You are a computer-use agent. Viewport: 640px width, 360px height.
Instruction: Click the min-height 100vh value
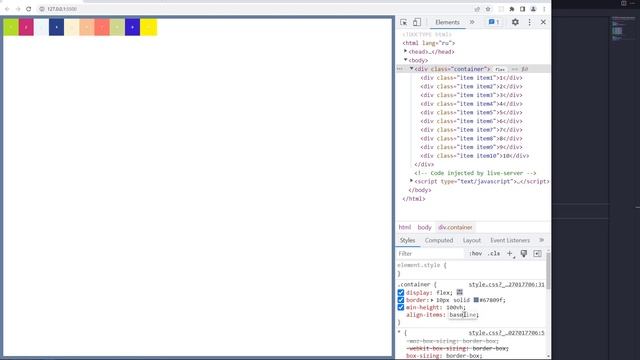click(x=454, y=307)
